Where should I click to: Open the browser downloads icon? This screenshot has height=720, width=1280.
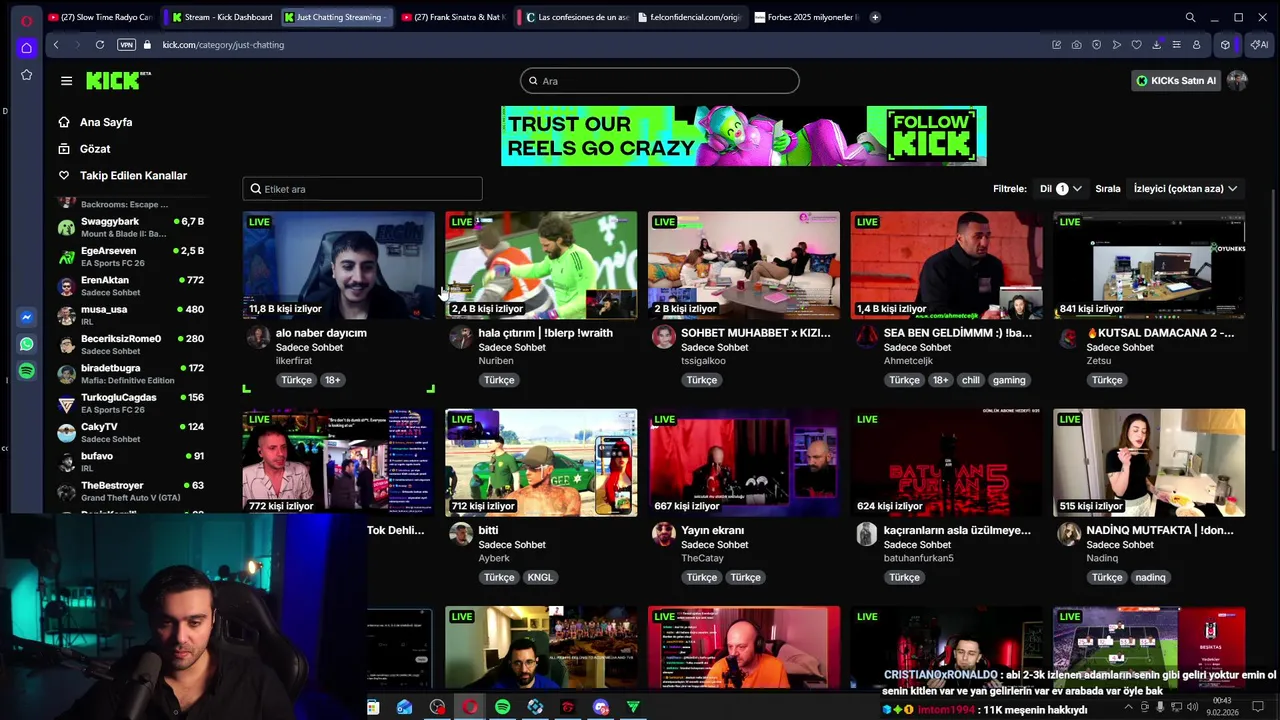tap(1156, 44)
